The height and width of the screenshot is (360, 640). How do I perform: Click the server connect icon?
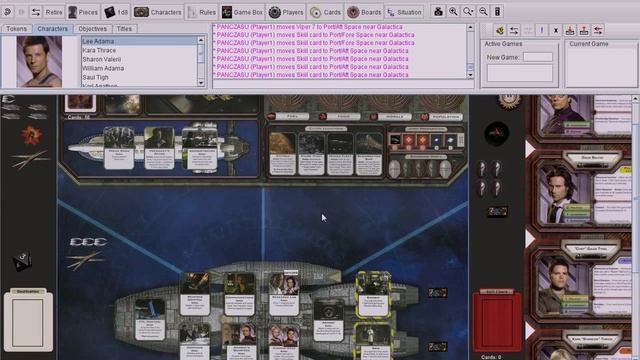coord(500,30)
